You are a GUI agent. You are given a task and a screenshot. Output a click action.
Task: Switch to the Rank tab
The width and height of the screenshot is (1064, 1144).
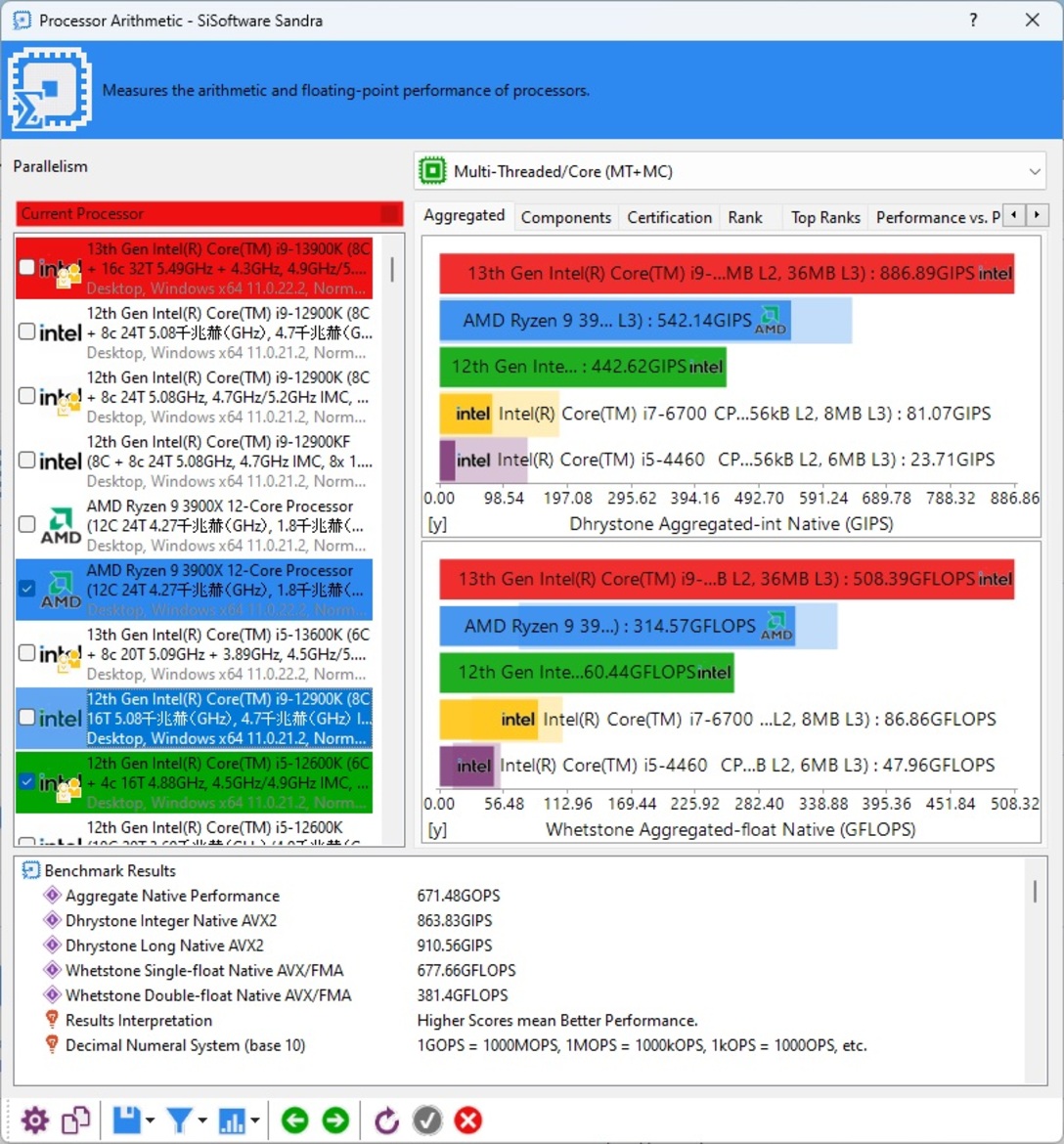[745, 217]
